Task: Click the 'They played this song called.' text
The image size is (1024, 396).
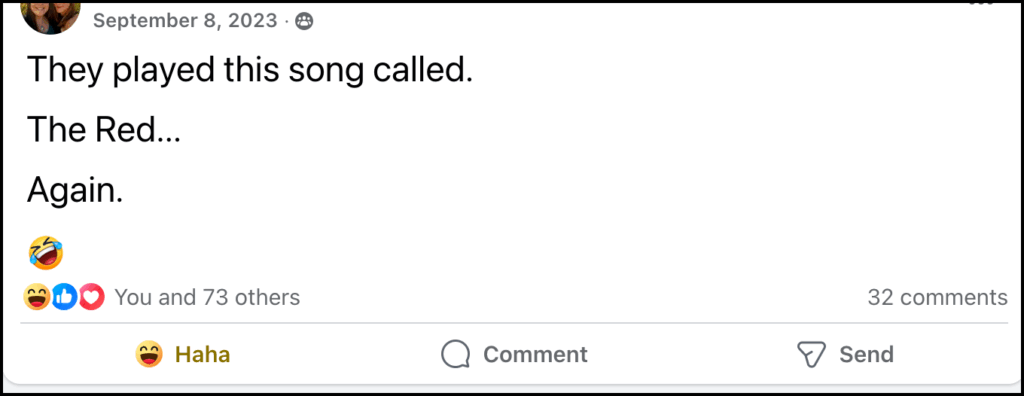Action: coord(249,71)
